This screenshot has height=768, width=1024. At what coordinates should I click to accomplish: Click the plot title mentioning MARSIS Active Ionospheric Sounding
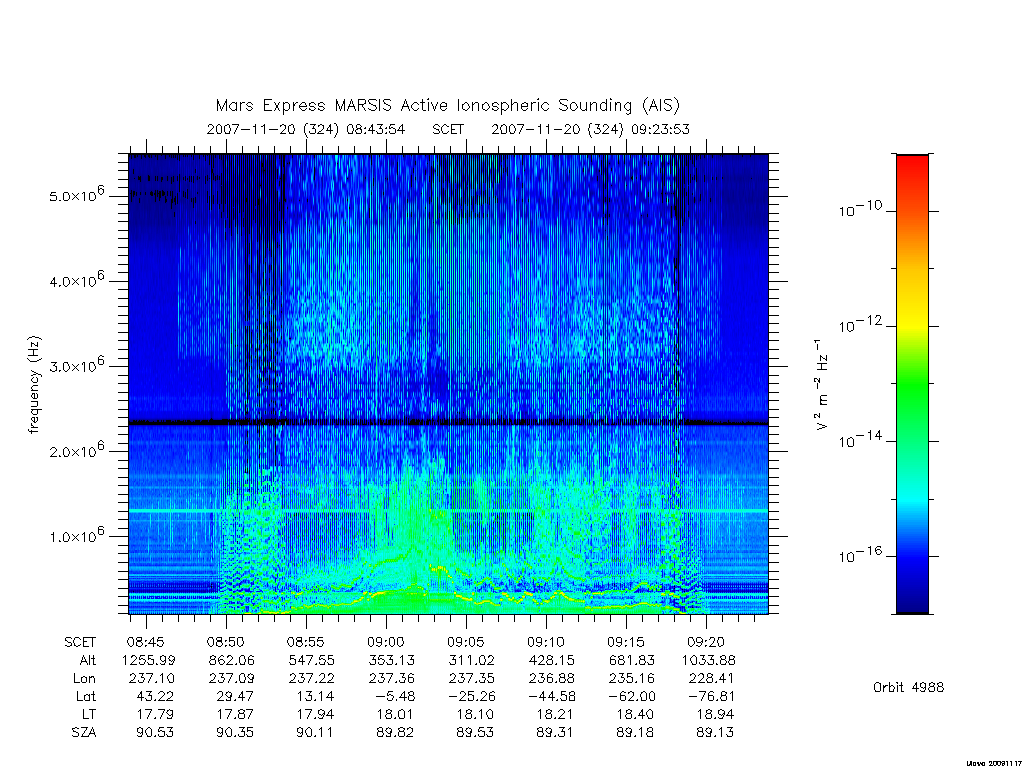click(x=448, y=106)
